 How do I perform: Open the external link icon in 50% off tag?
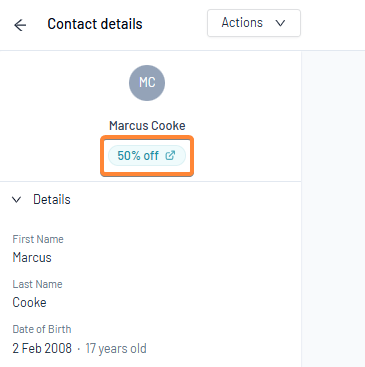coord(170,155)
